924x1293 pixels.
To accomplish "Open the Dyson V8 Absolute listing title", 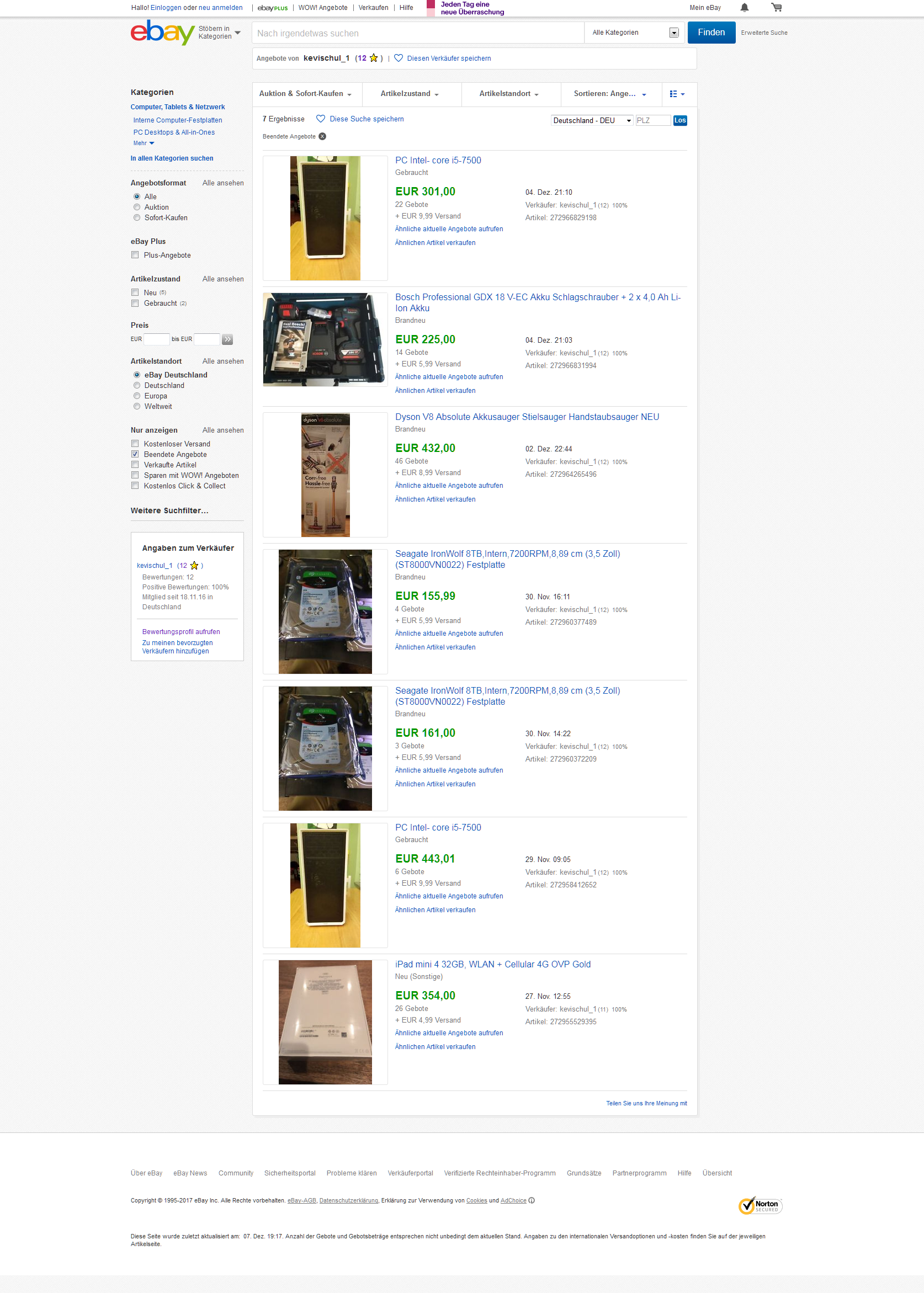I will coord(527,417).
